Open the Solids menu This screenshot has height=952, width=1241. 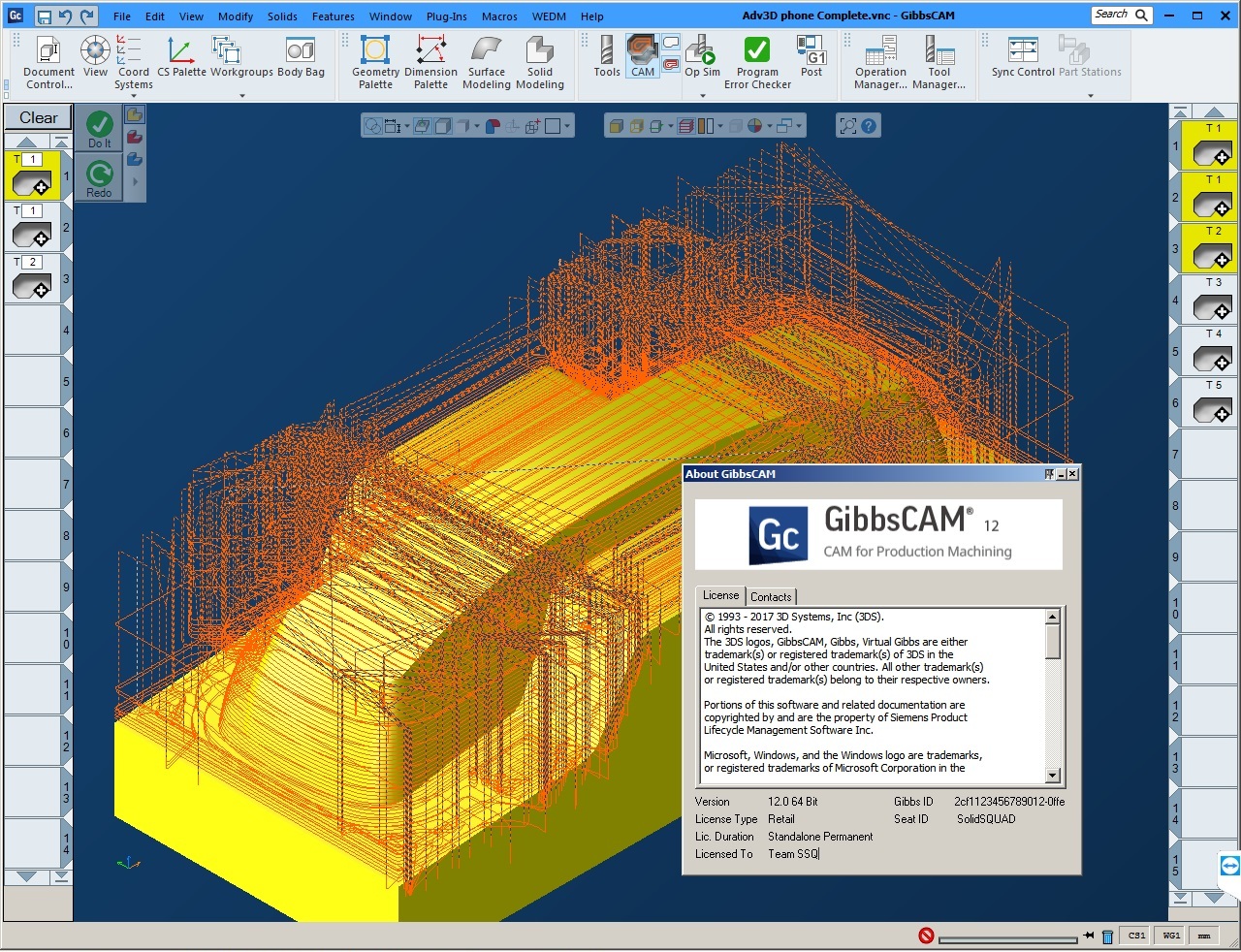(x=282, y=16)
